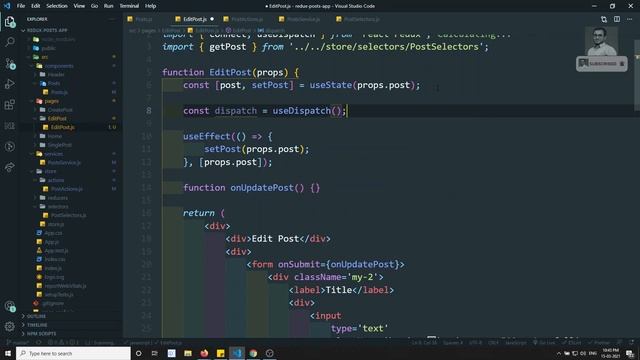The image size is (640, 360).
Task: Click the Subscribe overlay button
Action: [602, 64]
